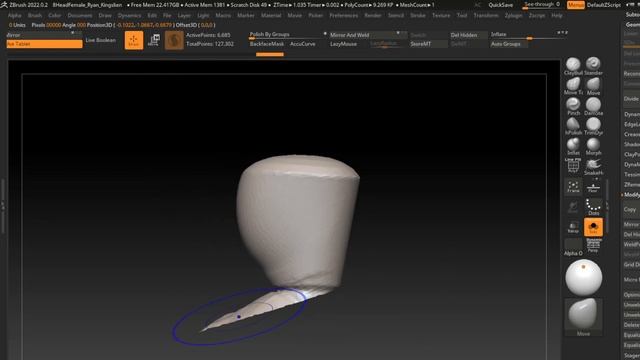
Task: Adjust the LazyRadius slider
Action: [x=384, y=44]
